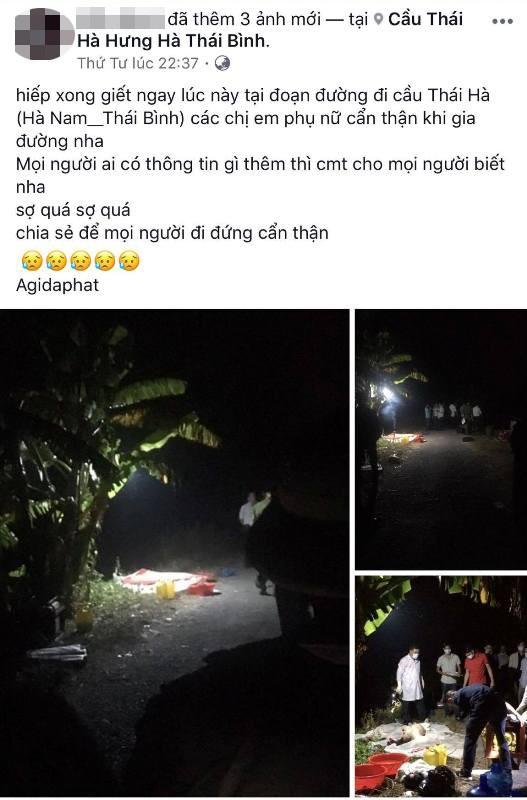Open the Cầu Thái Hà location link
Viewport: 527px width, 800px height.
pyautogui.click(x=270, y=30)
